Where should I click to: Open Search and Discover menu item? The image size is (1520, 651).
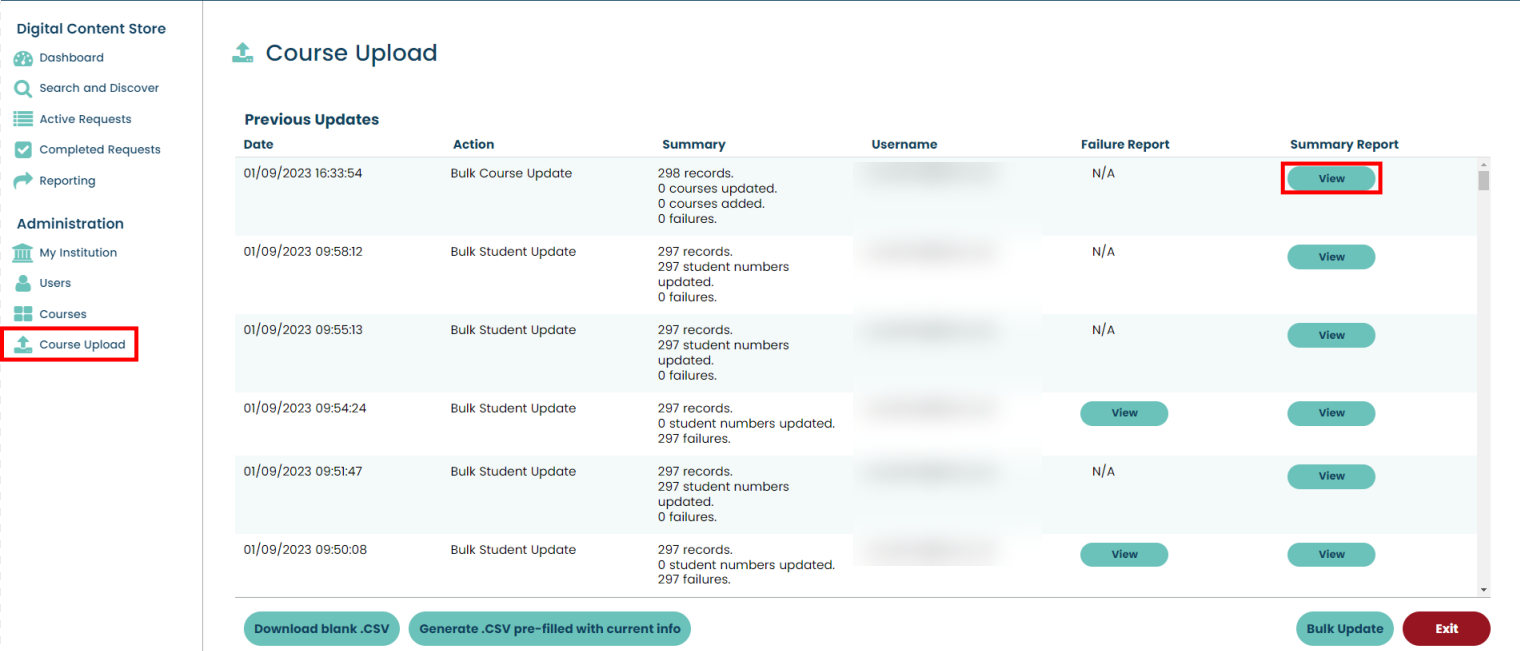coord(99,88)
